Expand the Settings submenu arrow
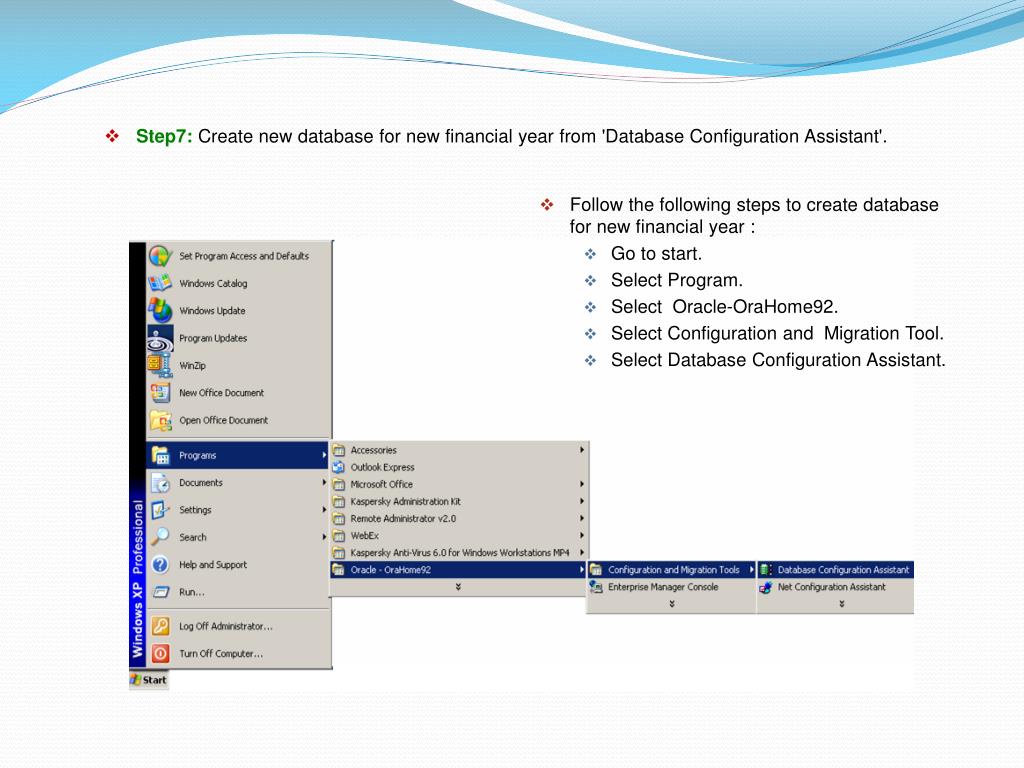Viewport: 1024px width, 768px height. [x=324, y=510]
